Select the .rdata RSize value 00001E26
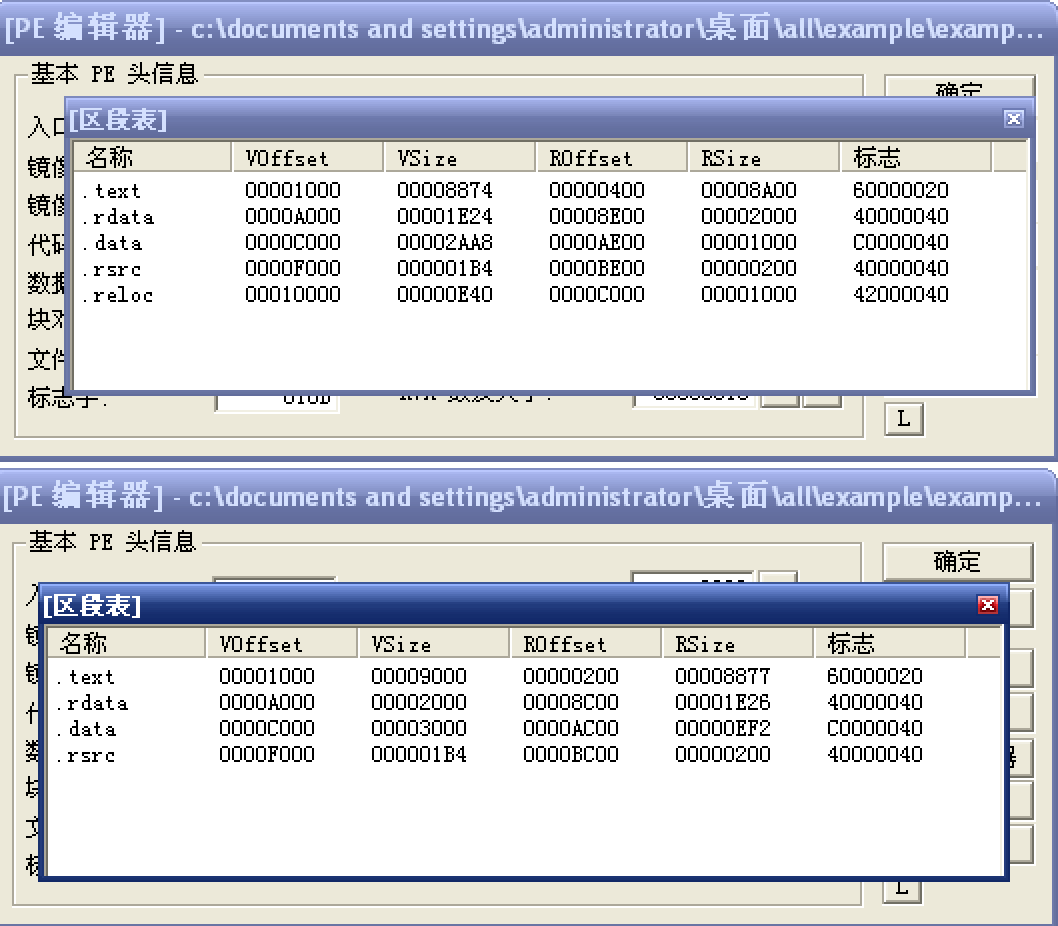This screenshot has height=926, width=1058. [x=722, y=703]
